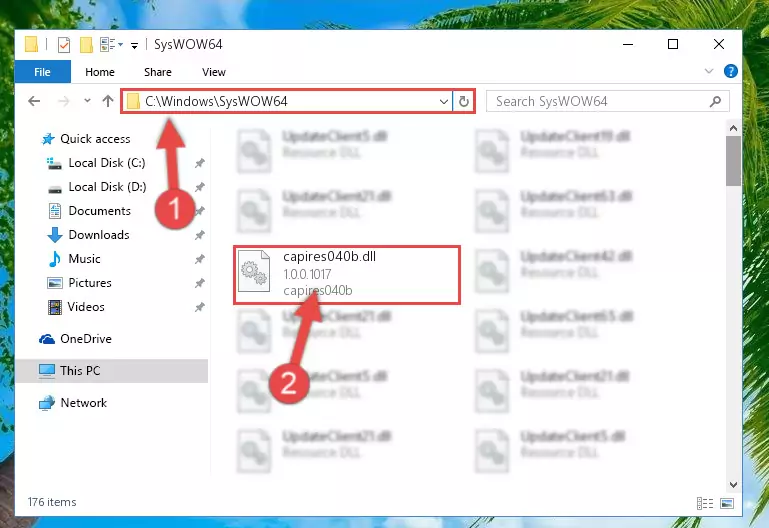Switch to the Share ribbon tab
This screenshot has width=769, height=528.
tap(158, 72)
